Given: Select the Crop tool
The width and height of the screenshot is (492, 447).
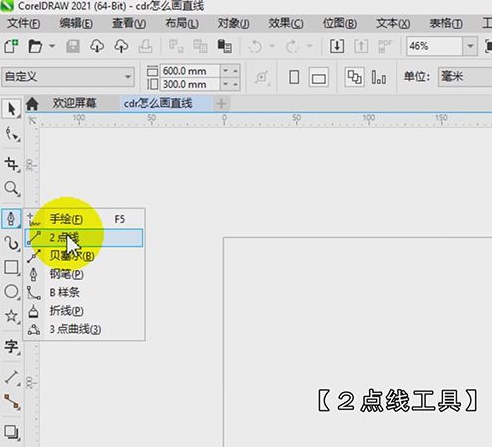Looking at the screenshot, I should pyautogui.click(x=12, y=164).
